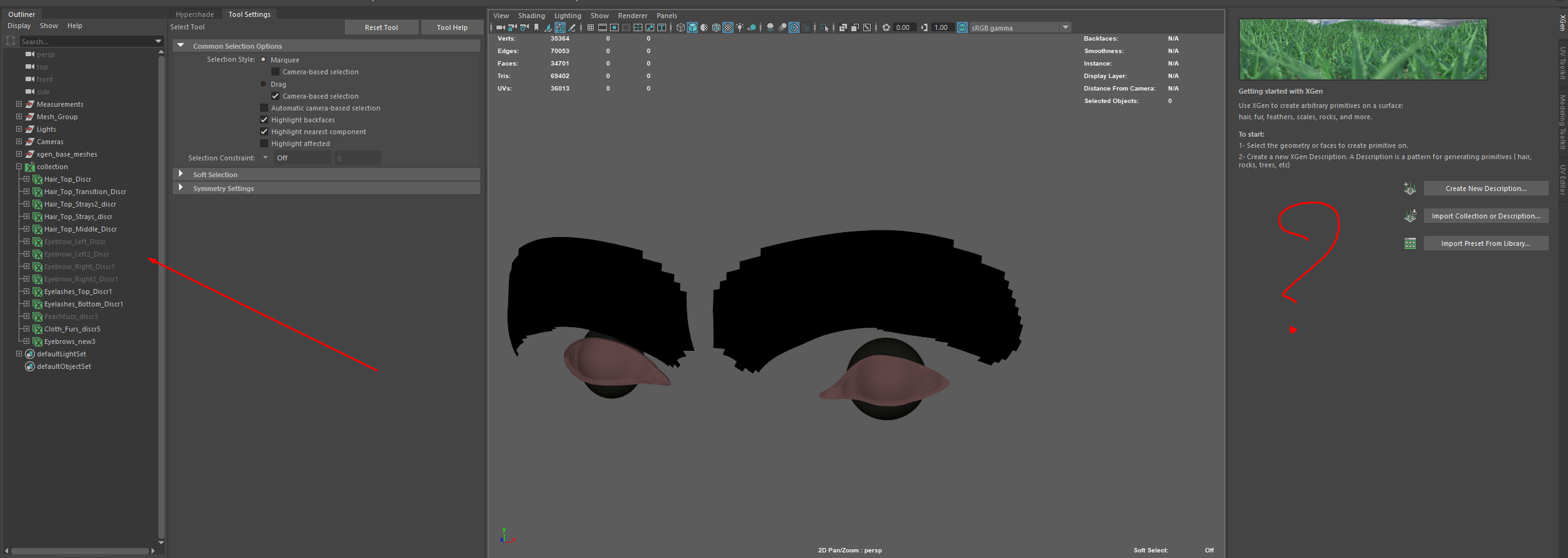Viewport: 1568px width, 558px height.
Task: Click Import Collection or Description button
Action: click(x=1486, y=216)
